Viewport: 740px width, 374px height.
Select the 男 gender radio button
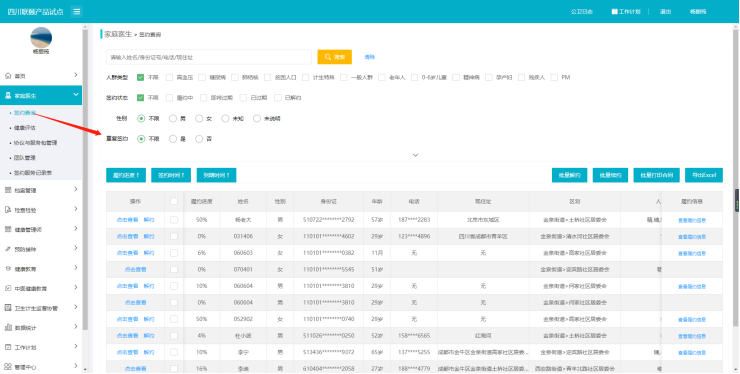pyautogui.click(x=173, y=119)
